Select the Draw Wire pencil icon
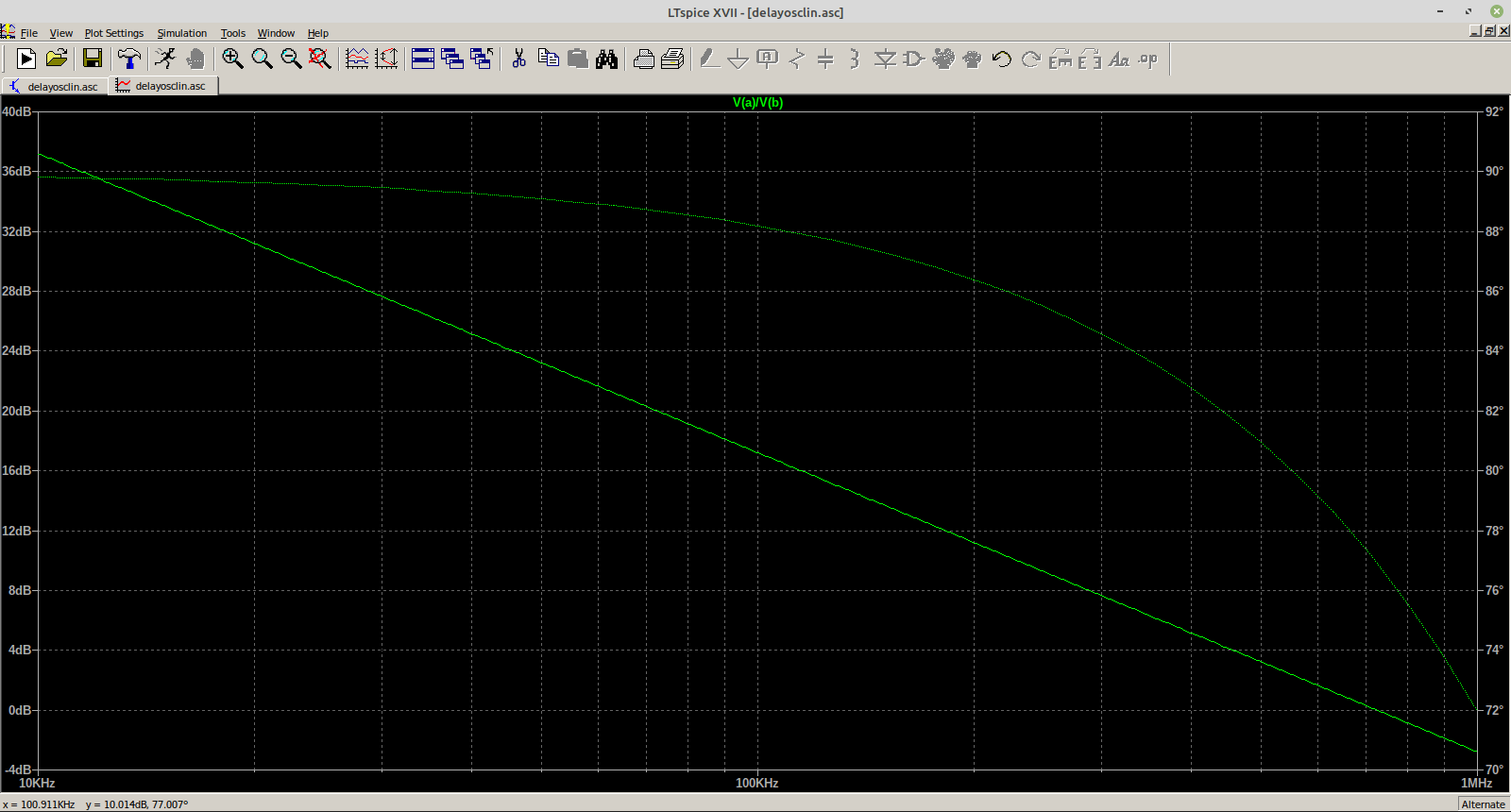 point(709,59)
